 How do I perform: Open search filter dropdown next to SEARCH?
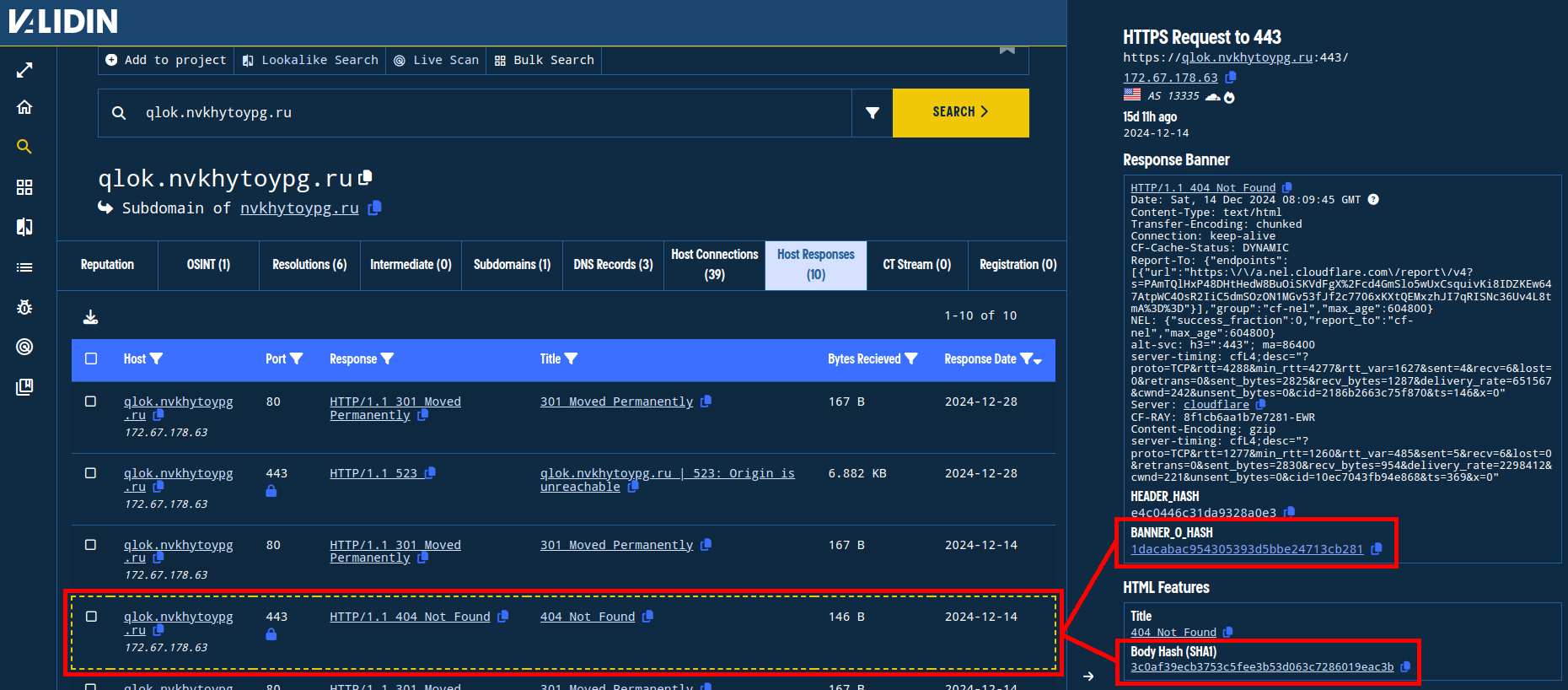pos(873,113)
